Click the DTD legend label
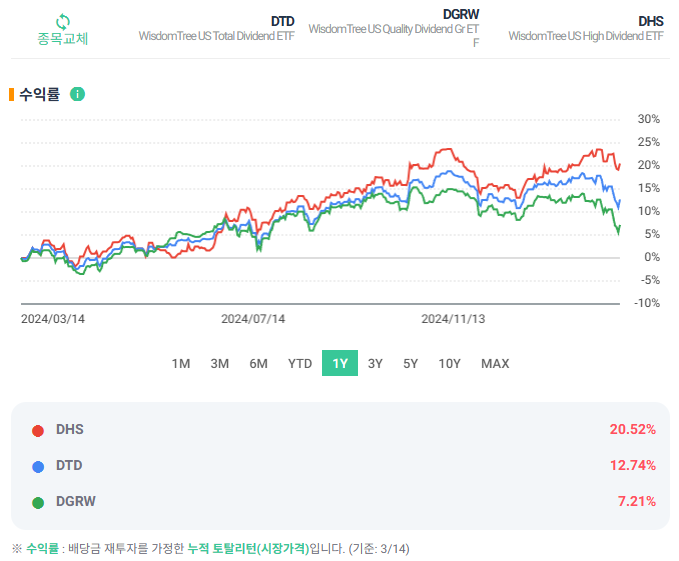Screen dimensions: 679x561 point(69,465)
